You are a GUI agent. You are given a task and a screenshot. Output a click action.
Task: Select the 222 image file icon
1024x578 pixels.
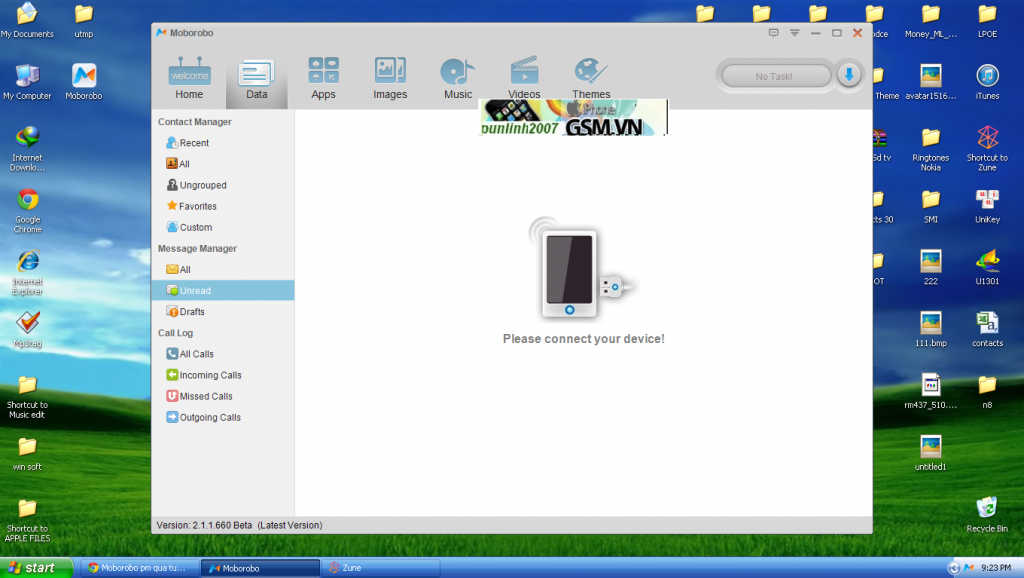click(x=931, y=268)
